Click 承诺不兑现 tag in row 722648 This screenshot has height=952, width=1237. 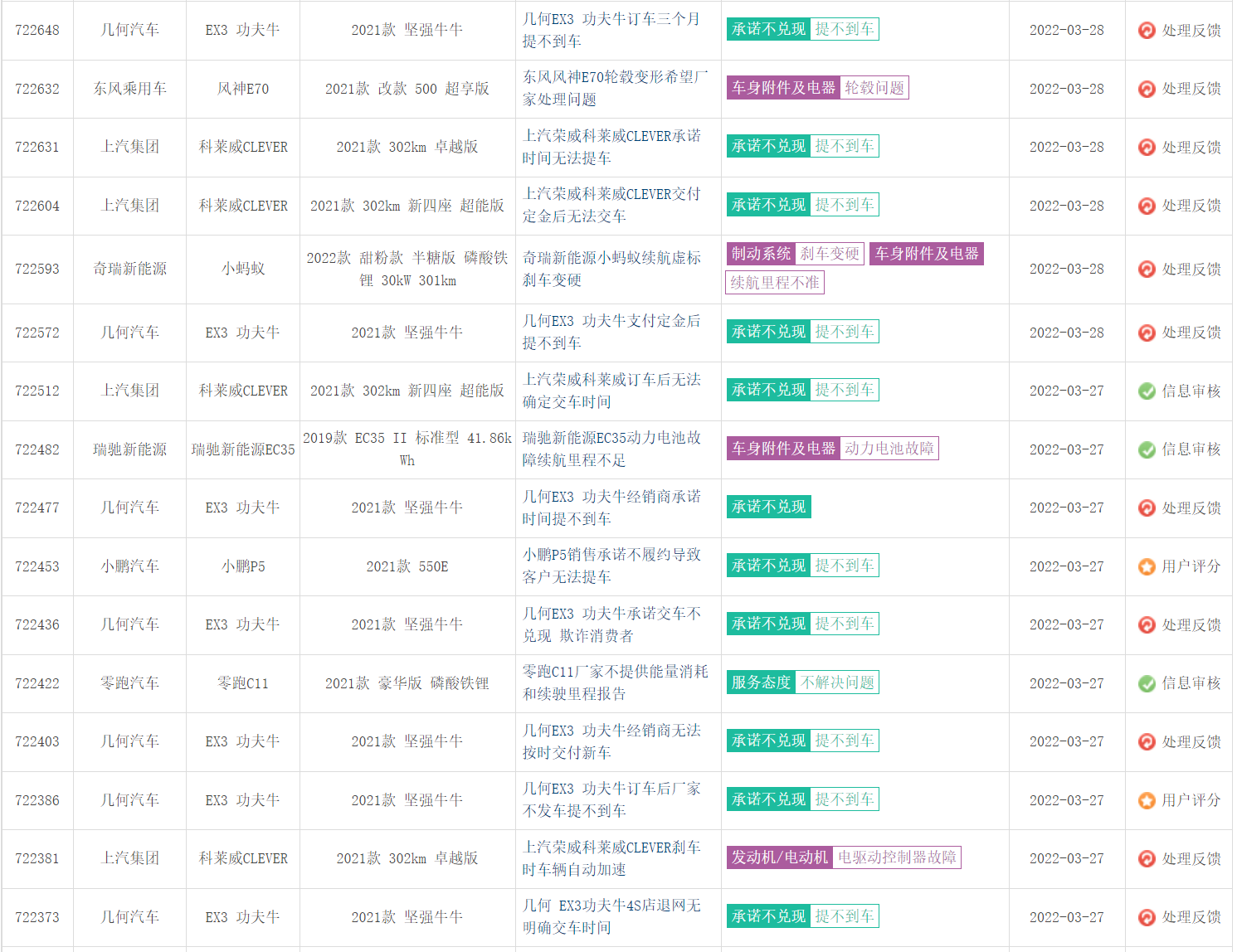(x=768, y=29)
